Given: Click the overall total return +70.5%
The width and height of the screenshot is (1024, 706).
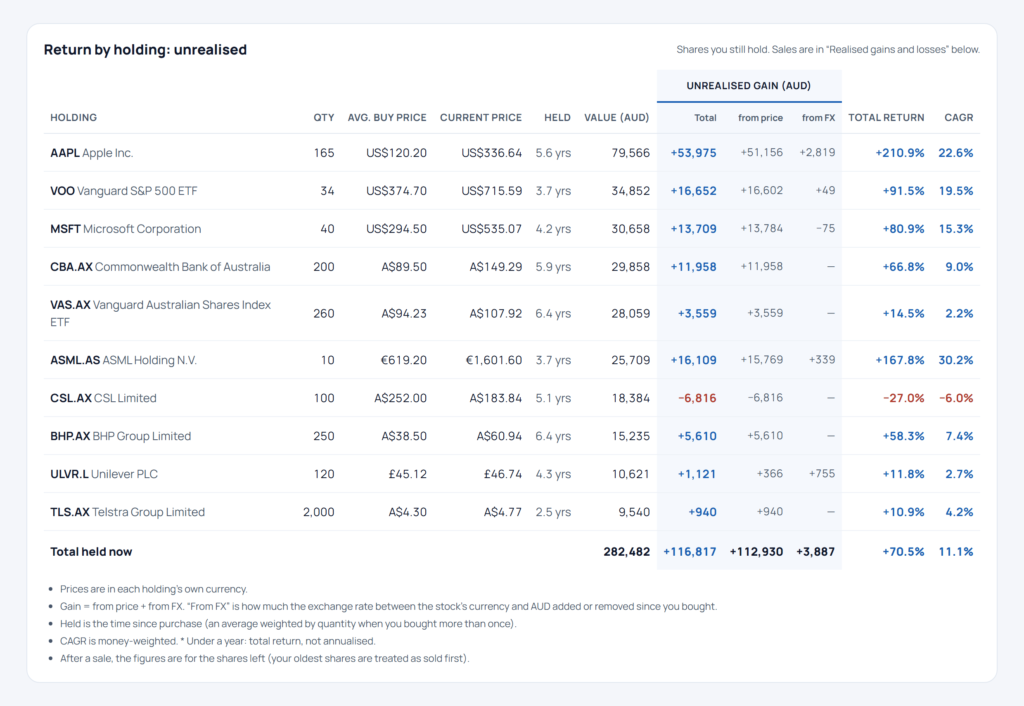Looking at the screenshot, I should [903, 552].
